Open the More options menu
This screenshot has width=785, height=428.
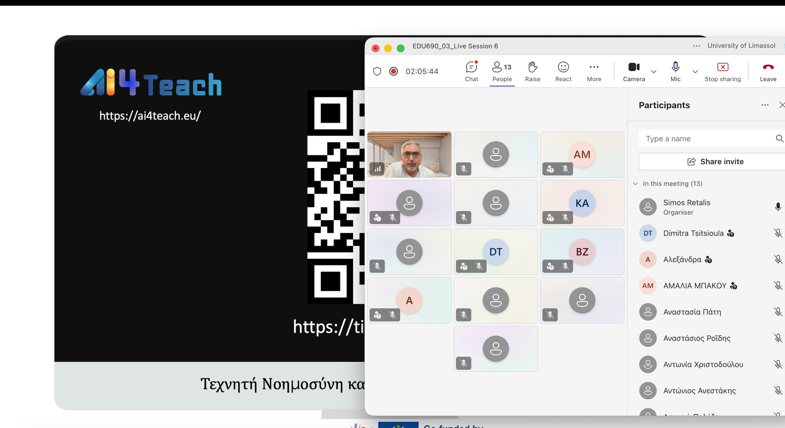[594, 72]
